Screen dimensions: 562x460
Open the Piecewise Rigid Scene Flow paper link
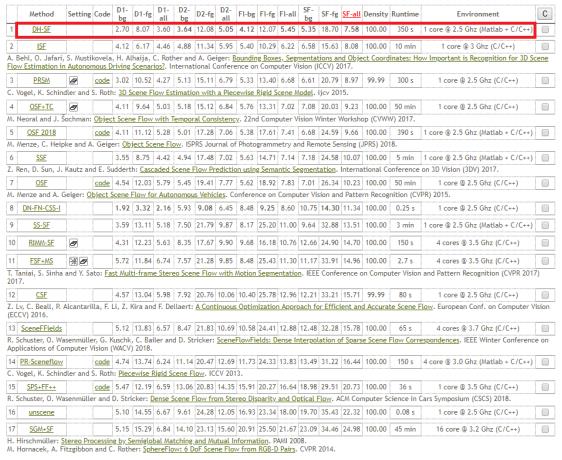tap(161, 374)
